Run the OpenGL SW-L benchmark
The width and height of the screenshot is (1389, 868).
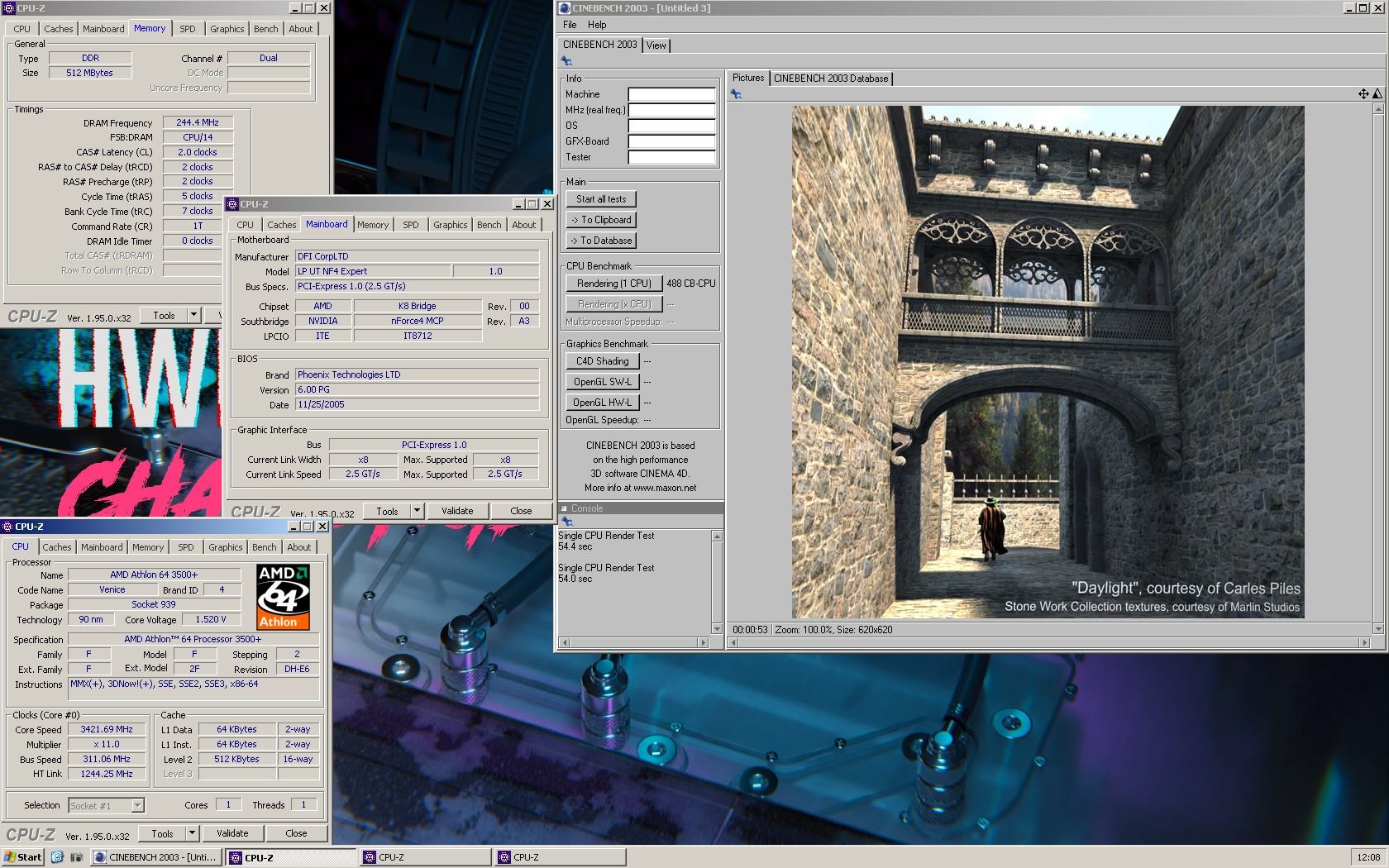click(x=602, y=382)
